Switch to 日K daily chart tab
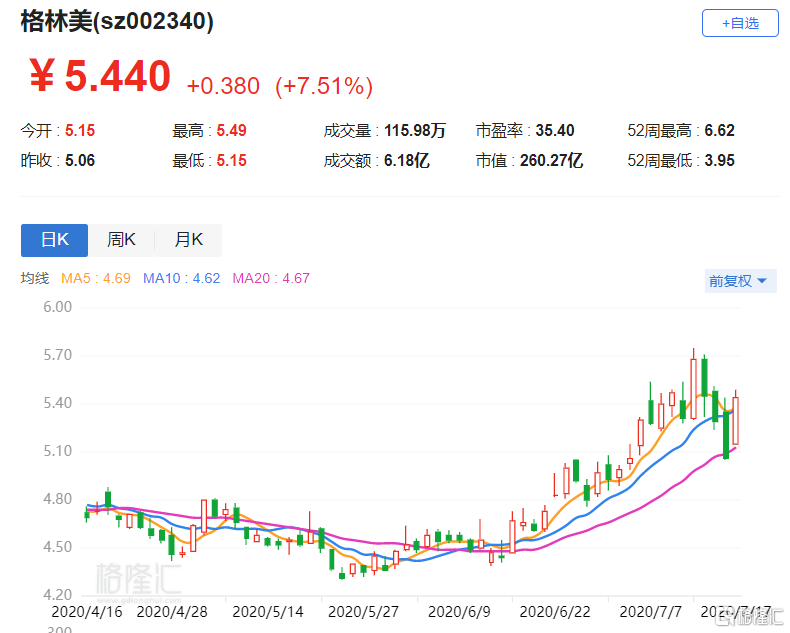This screenshot has width=790, height=633. pos(54,240)
